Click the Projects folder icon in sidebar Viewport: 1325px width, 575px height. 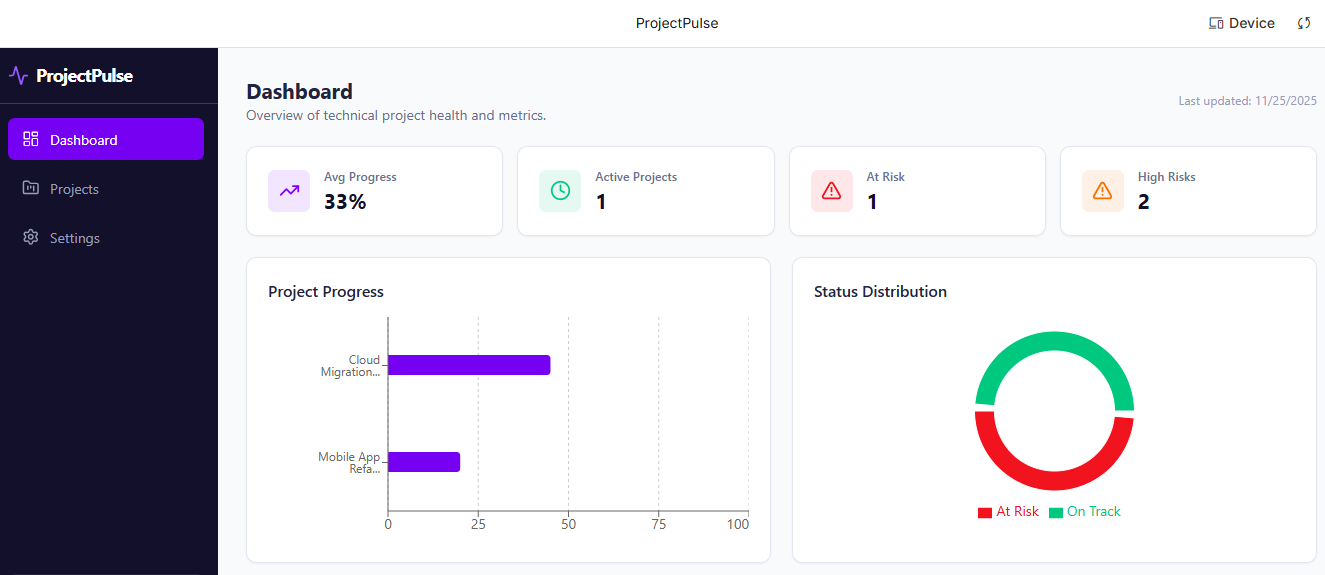(31, 188)
